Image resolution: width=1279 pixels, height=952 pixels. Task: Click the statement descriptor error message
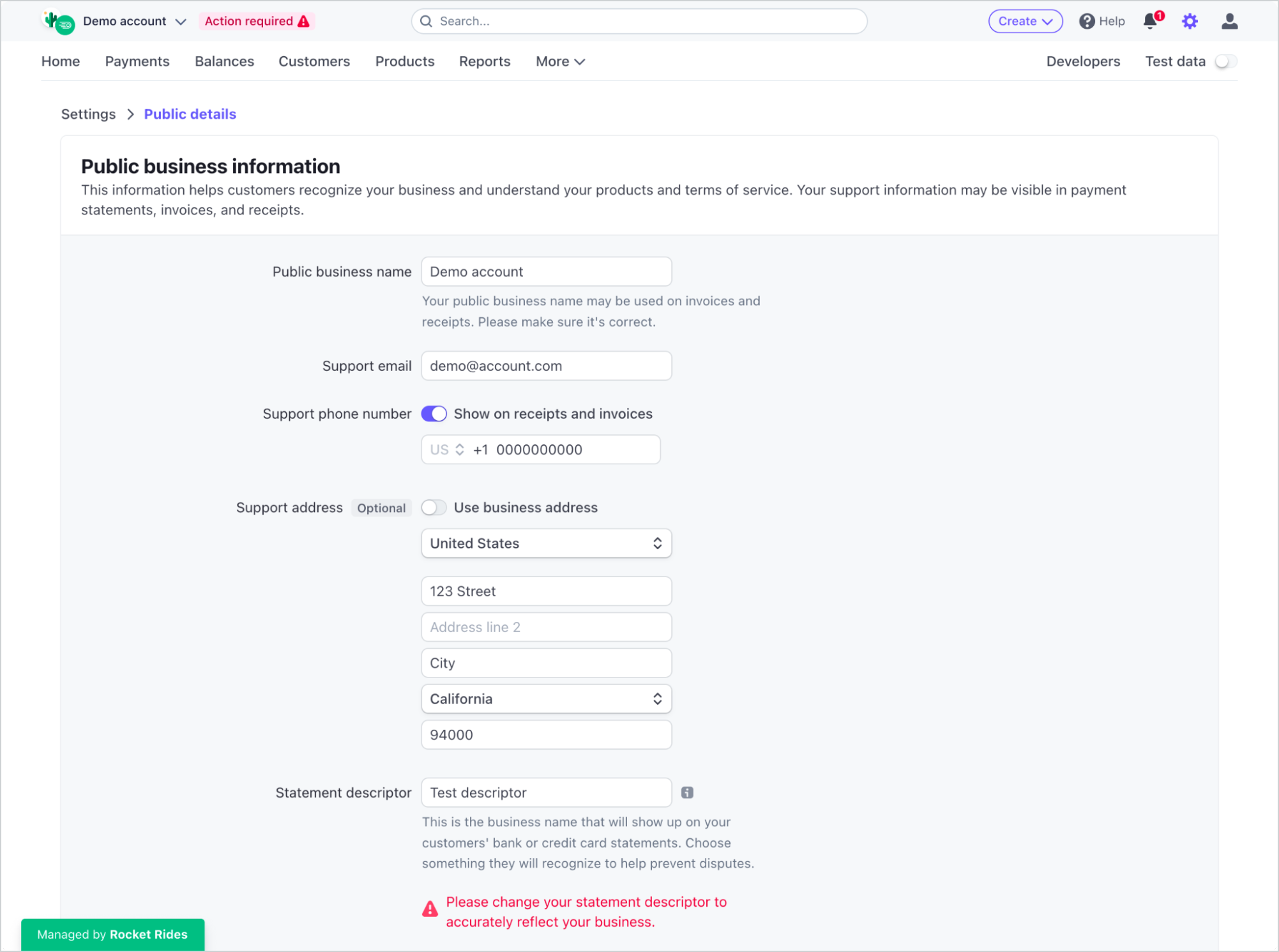pos(586,912)
